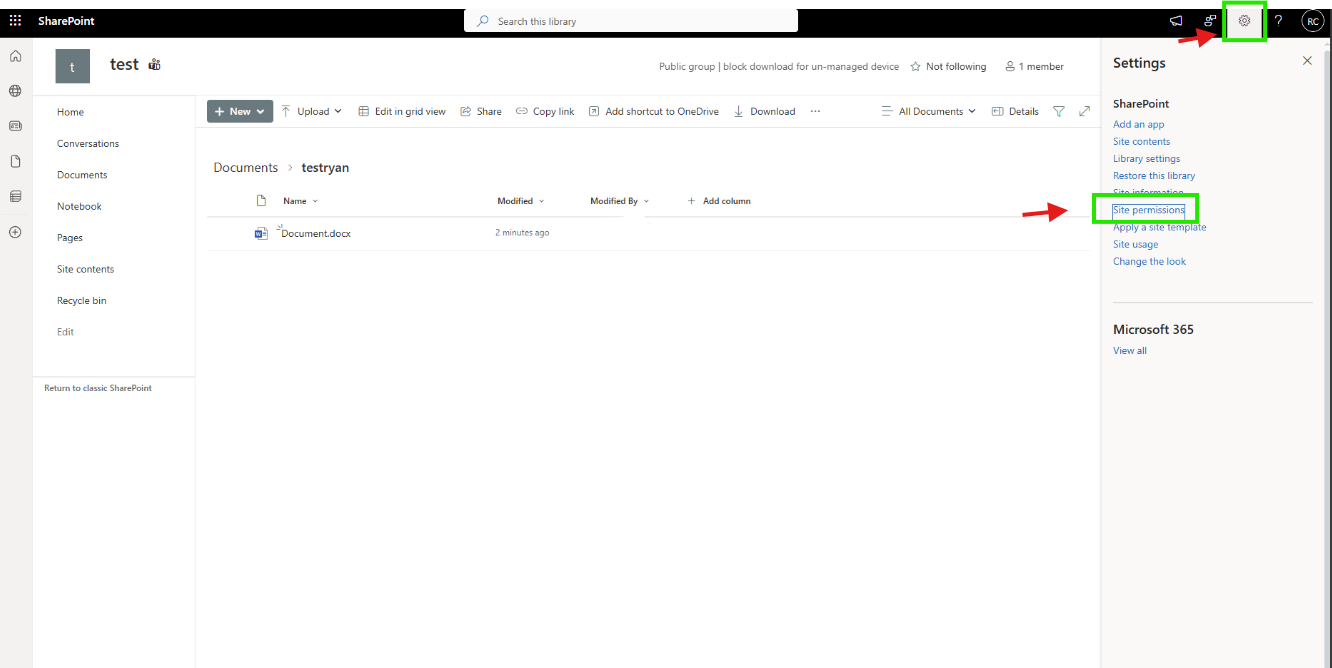Click Copy link in toolbar
Image resolution: width=1332 pixels, height=668 pixels.
[x=545, y=111]
